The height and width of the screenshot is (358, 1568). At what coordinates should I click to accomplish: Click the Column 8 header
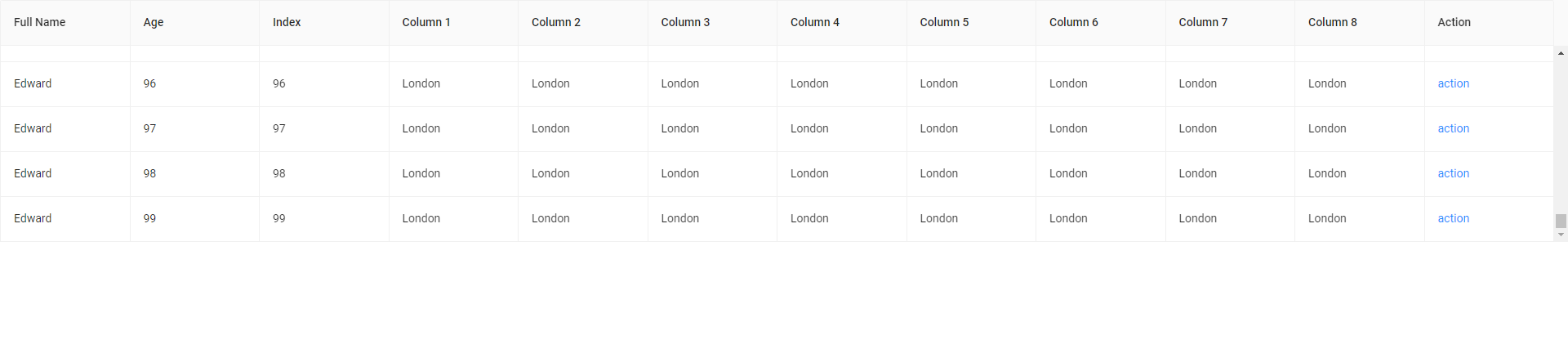[x=1332, y=22]
